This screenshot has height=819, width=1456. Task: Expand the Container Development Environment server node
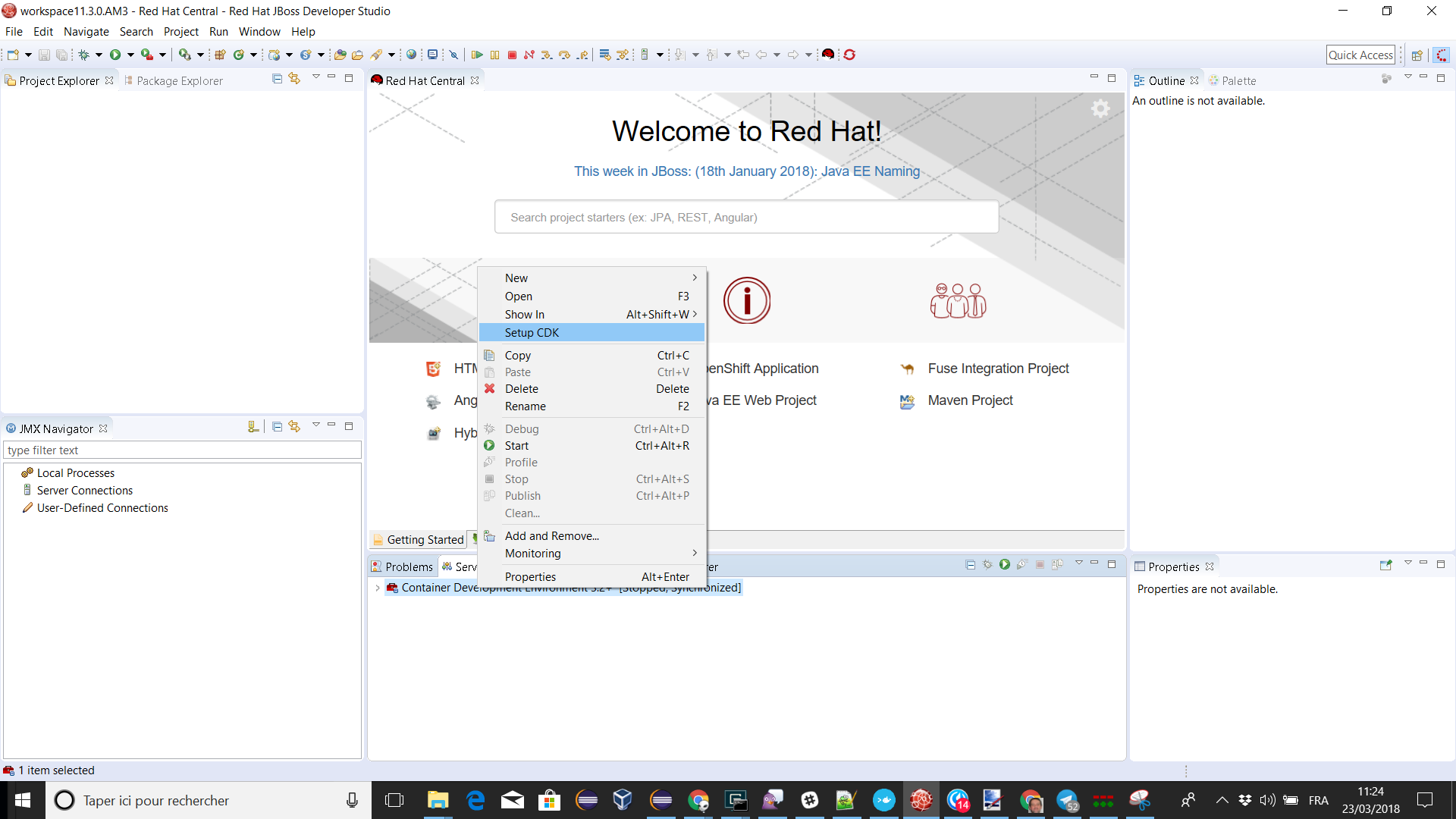[378, 588]
